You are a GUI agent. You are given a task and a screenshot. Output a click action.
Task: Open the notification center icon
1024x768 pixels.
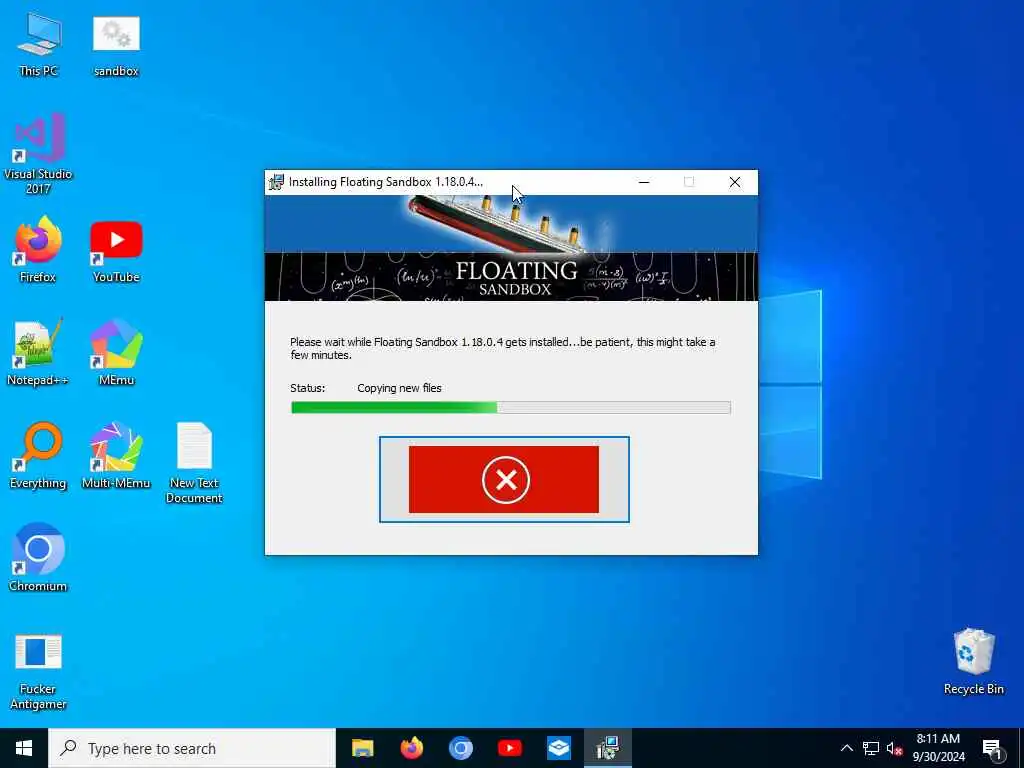click(x=992, y=748)
